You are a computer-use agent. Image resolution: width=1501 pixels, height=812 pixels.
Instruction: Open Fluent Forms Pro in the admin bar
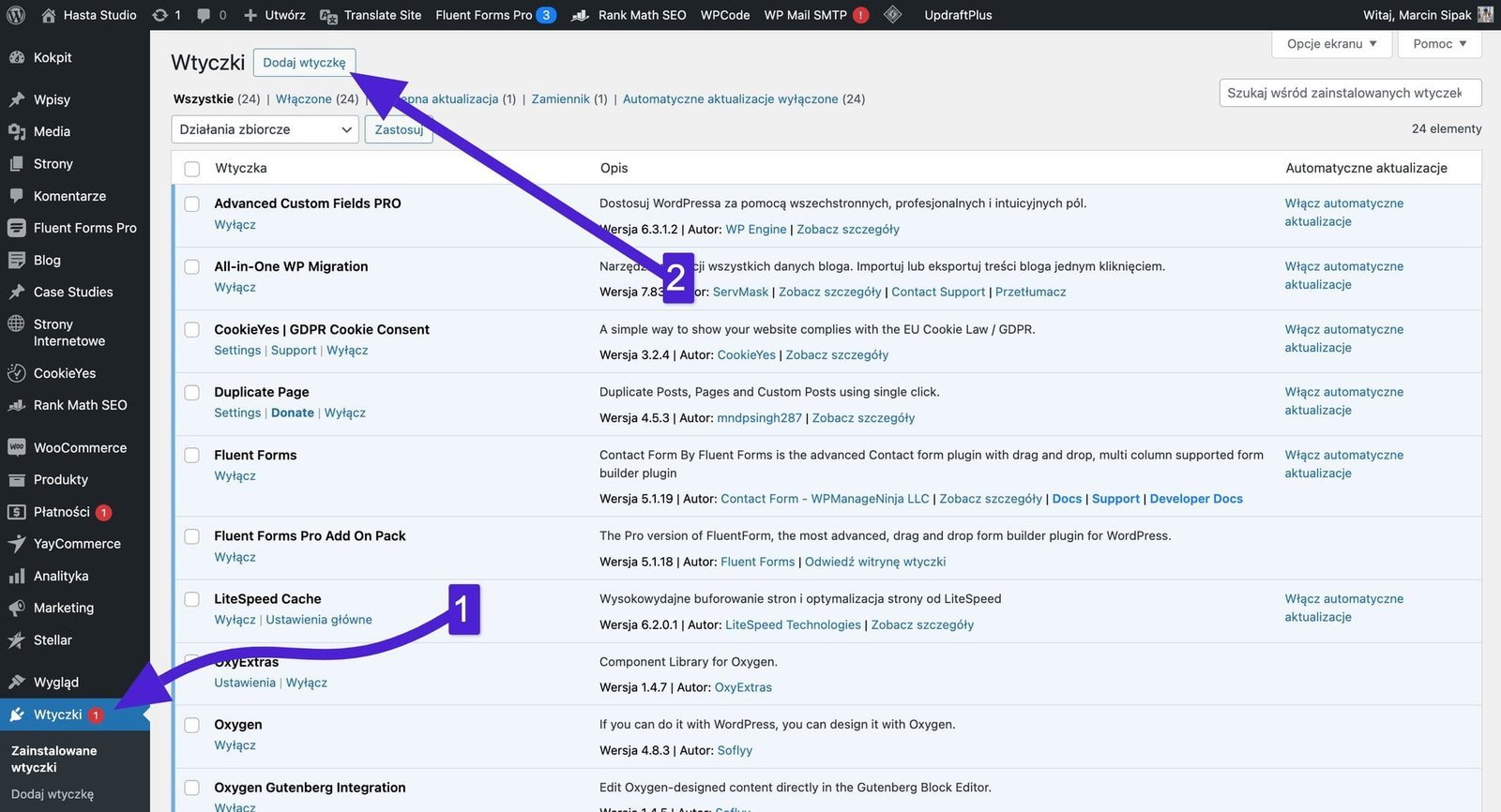(x=484, y=15)
